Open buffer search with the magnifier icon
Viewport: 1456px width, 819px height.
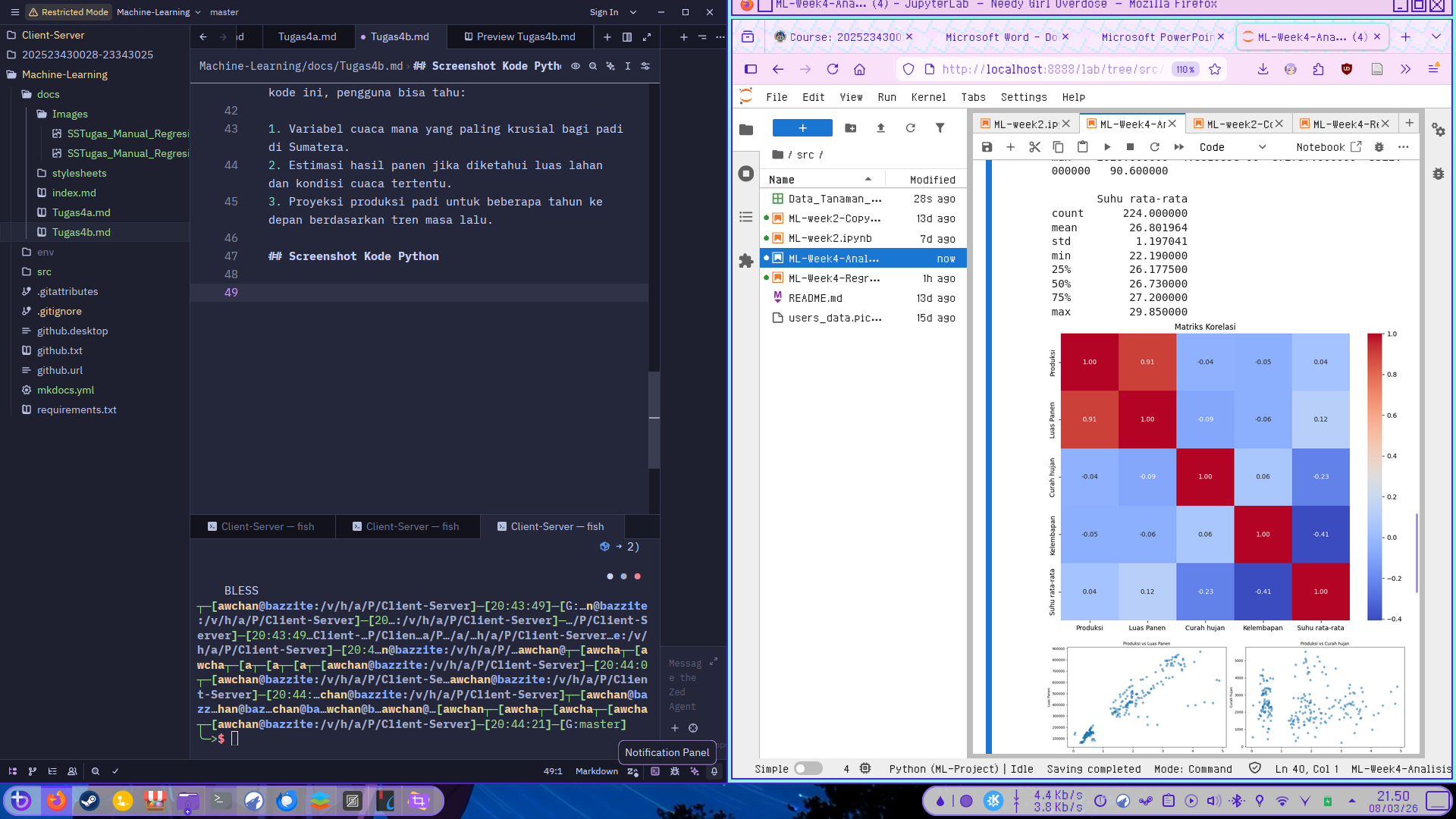coord(593,66)
